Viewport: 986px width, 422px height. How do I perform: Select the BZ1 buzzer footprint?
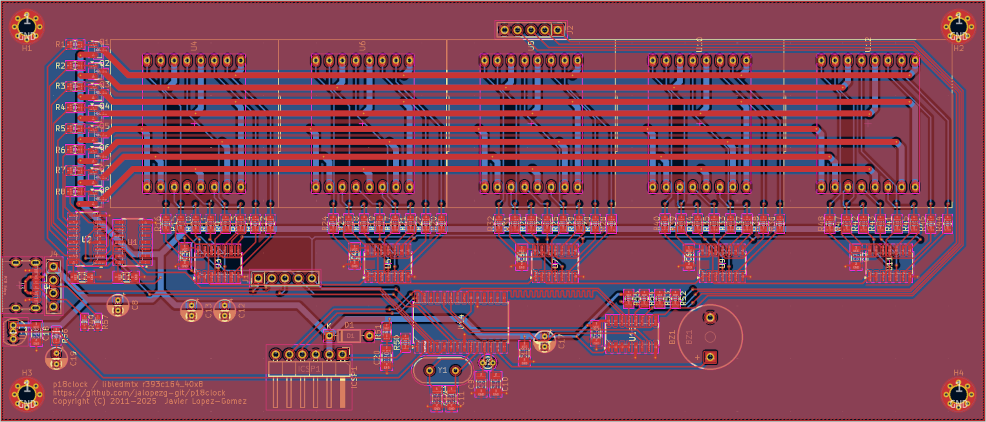[710, 337]
